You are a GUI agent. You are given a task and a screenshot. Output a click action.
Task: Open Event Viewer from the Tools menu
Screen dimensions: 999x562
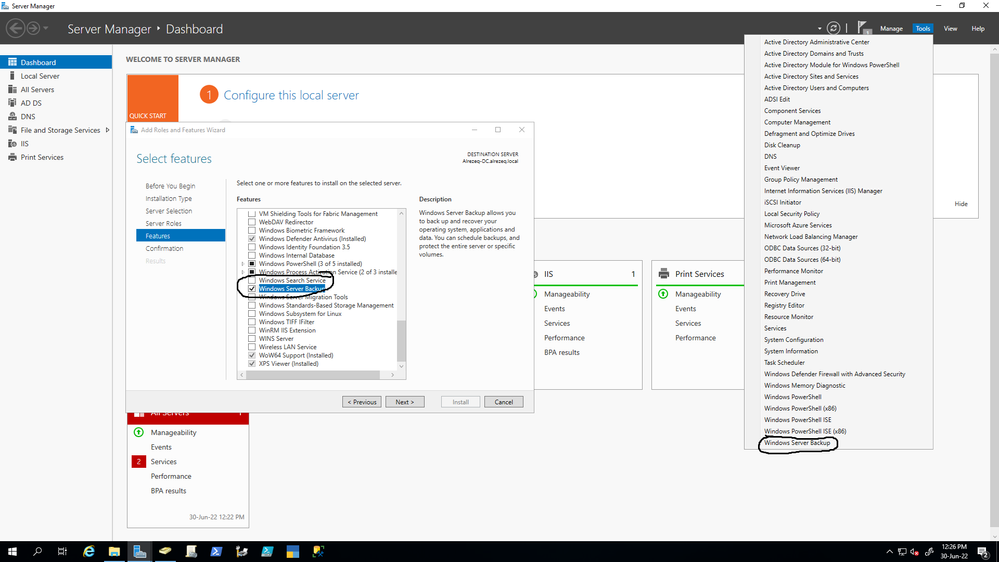(x=782, y=168)
